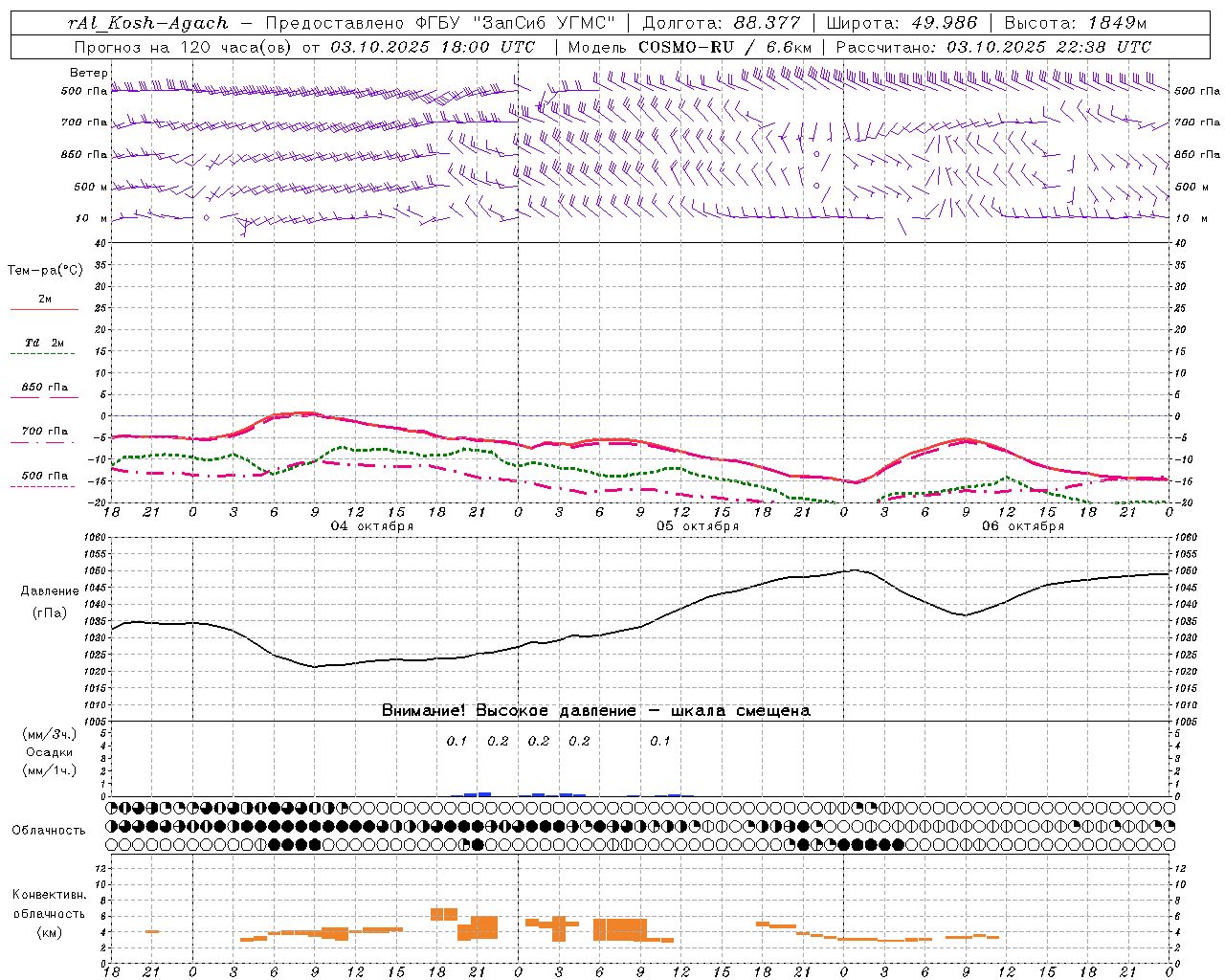Viewport: 1225px width, 980px height.
Task: Click the Ветер wind panel label
Action: coord(89,73)
